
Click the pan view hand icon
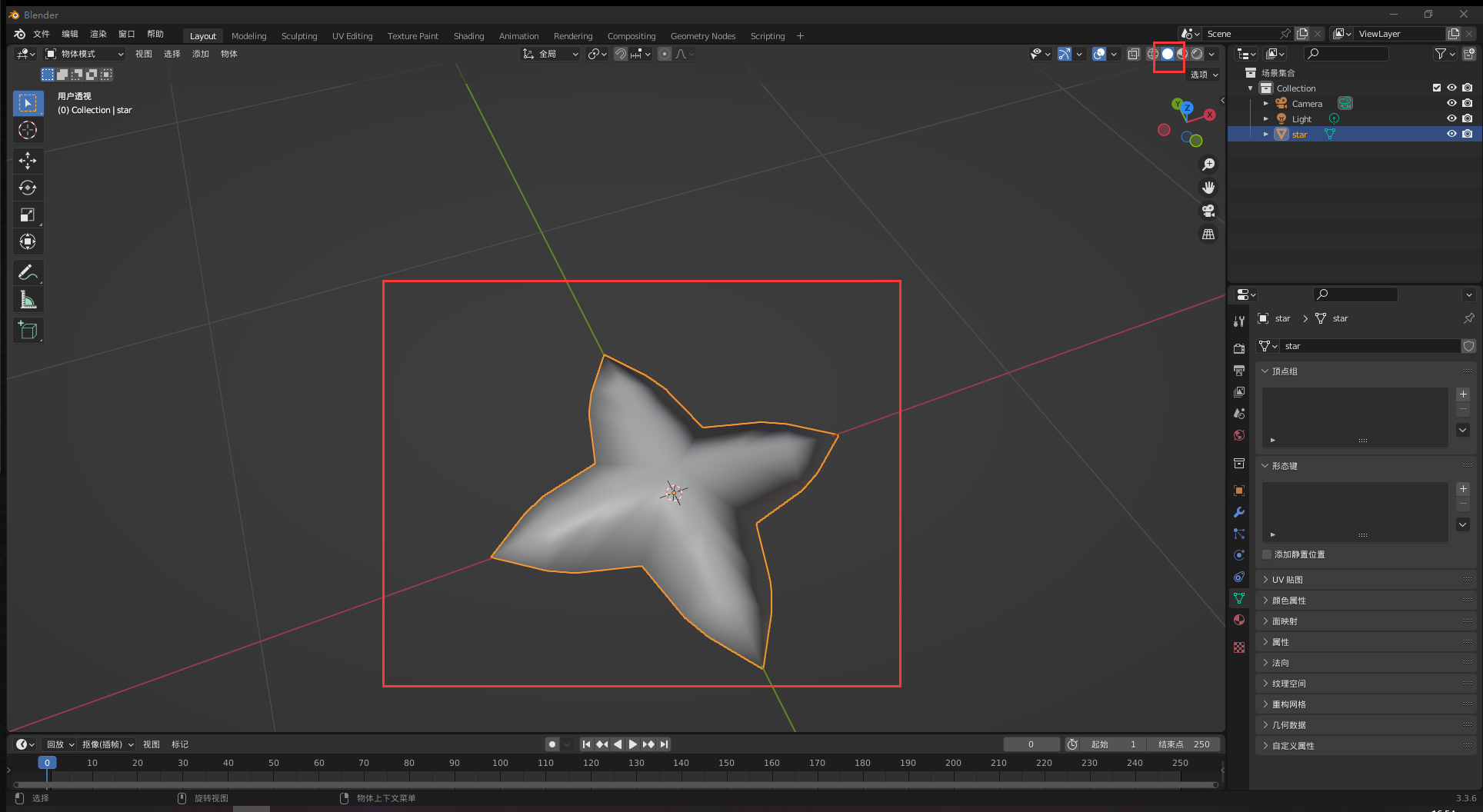[1208, 188]
